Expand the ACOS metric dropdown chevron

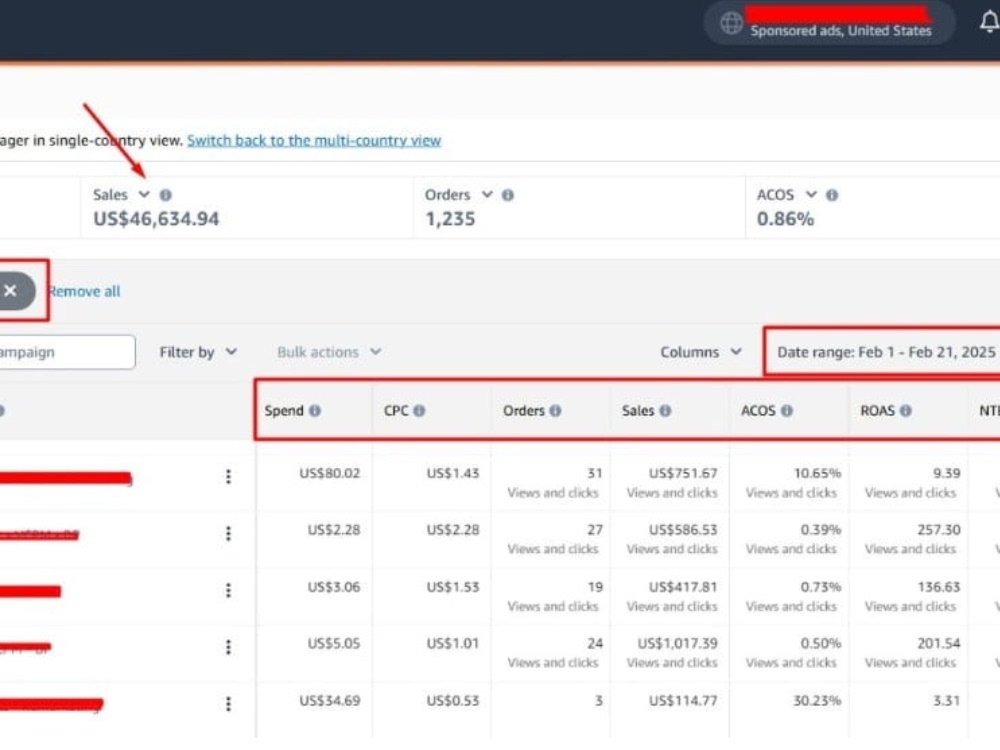pyautogui.click(x=811, y=195)
